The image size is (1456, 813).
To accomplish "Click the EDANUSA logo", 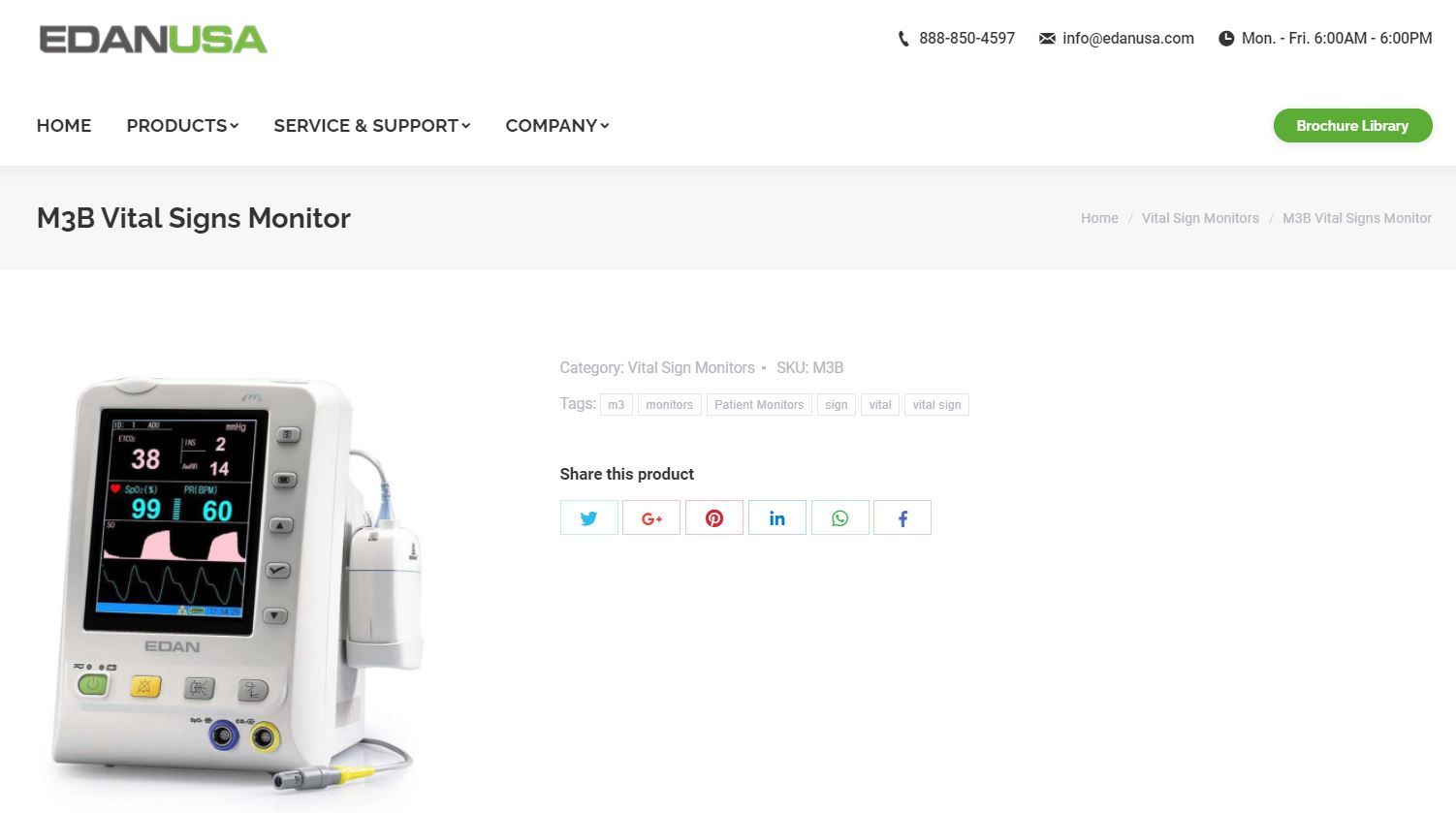I will 153,39.
